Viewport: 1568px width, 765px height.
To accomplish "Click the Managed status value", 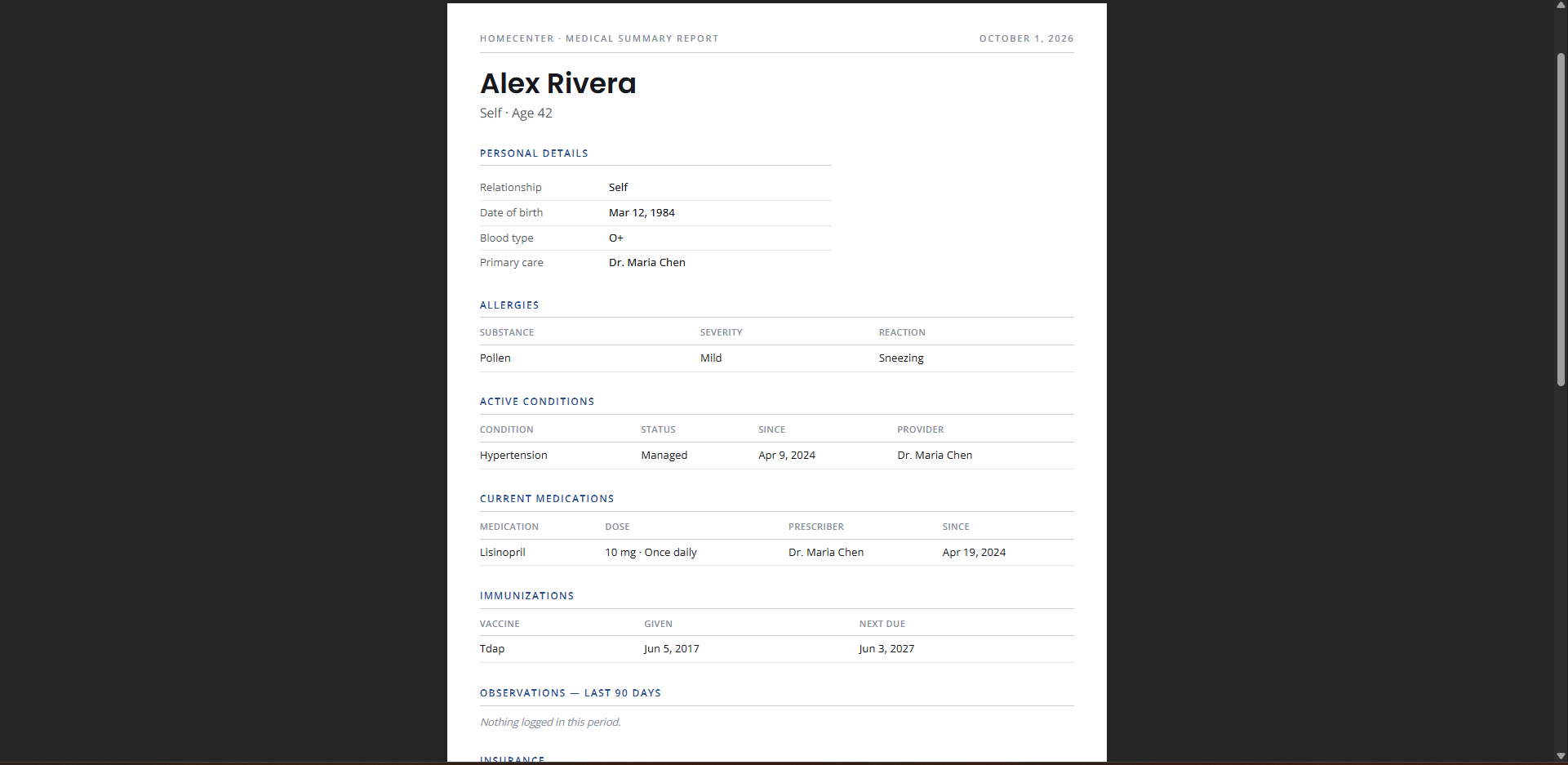I will tap(664, 455).
